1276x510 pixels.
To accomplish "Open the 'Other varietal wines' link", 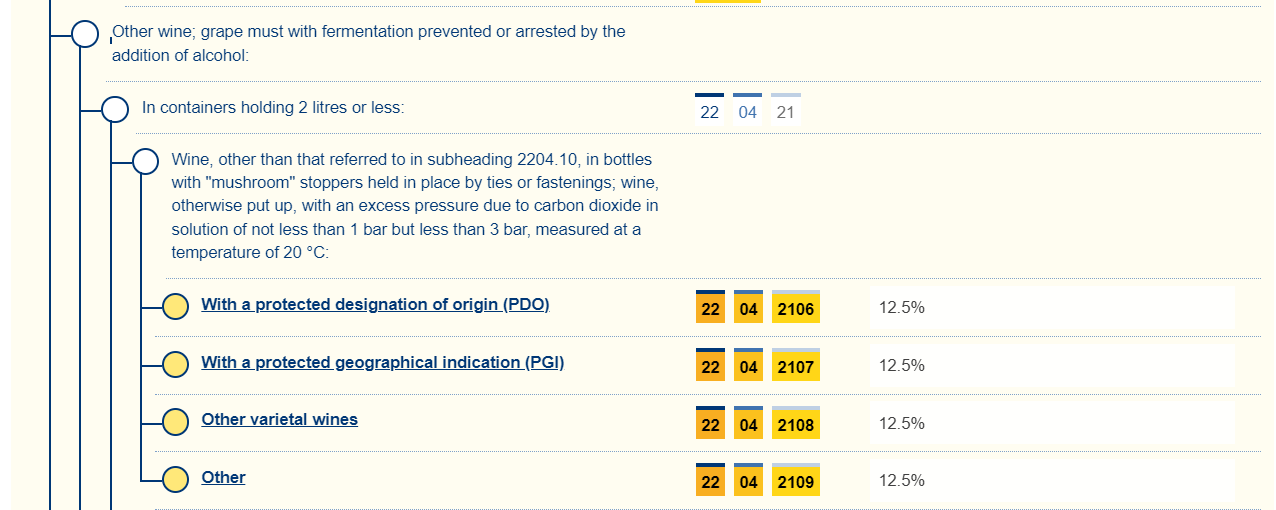I will 279,420.
